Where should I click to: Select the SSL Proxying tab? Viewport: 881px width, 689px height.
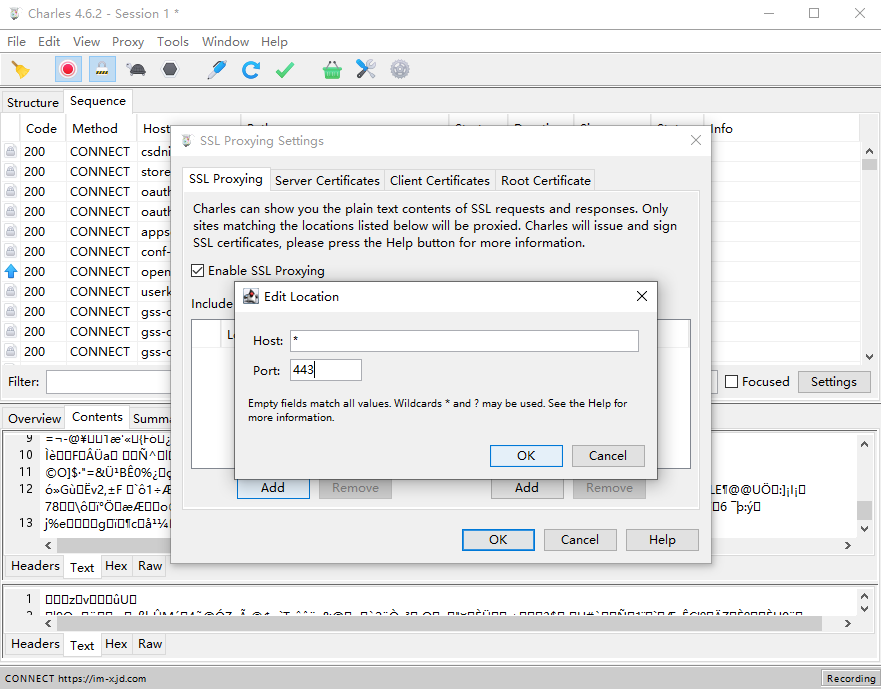(x=225, y=179)
